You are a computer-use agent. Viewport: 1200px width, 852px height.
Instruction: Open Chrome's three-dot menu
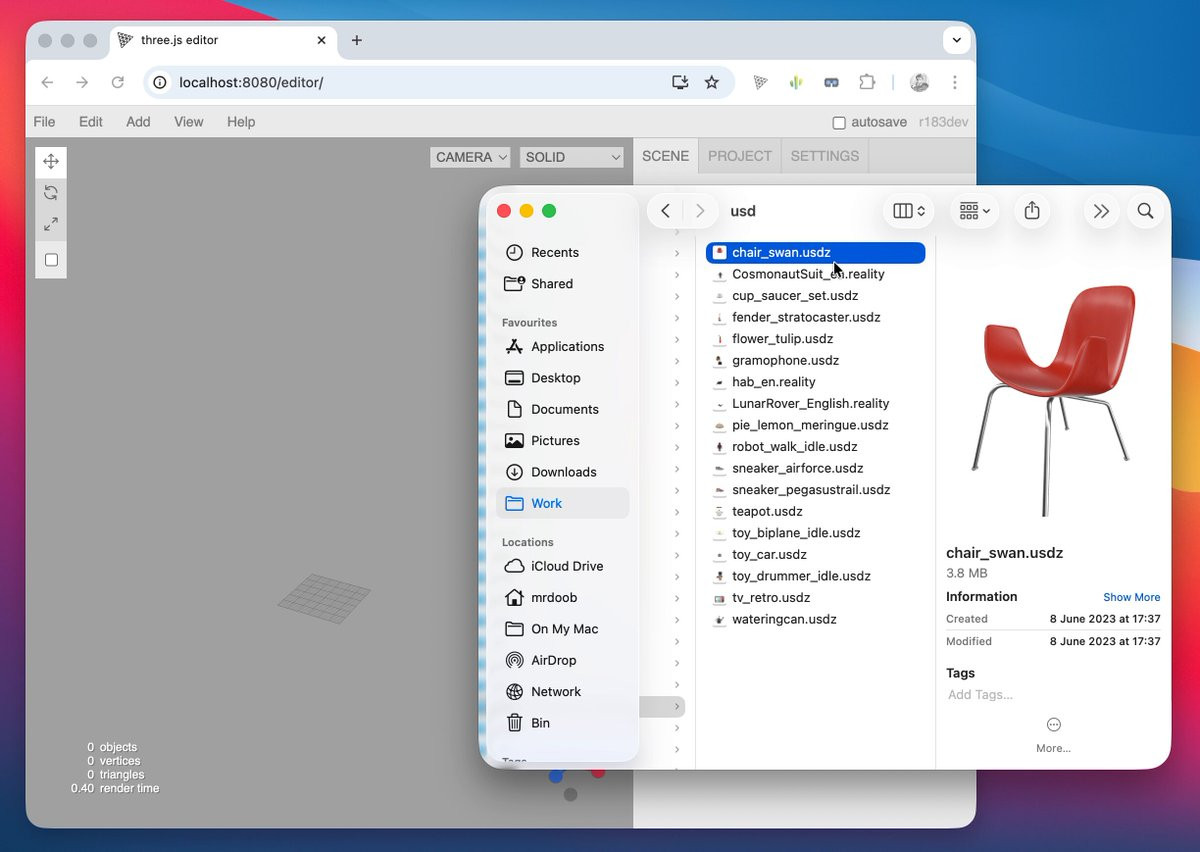(955, 82)
